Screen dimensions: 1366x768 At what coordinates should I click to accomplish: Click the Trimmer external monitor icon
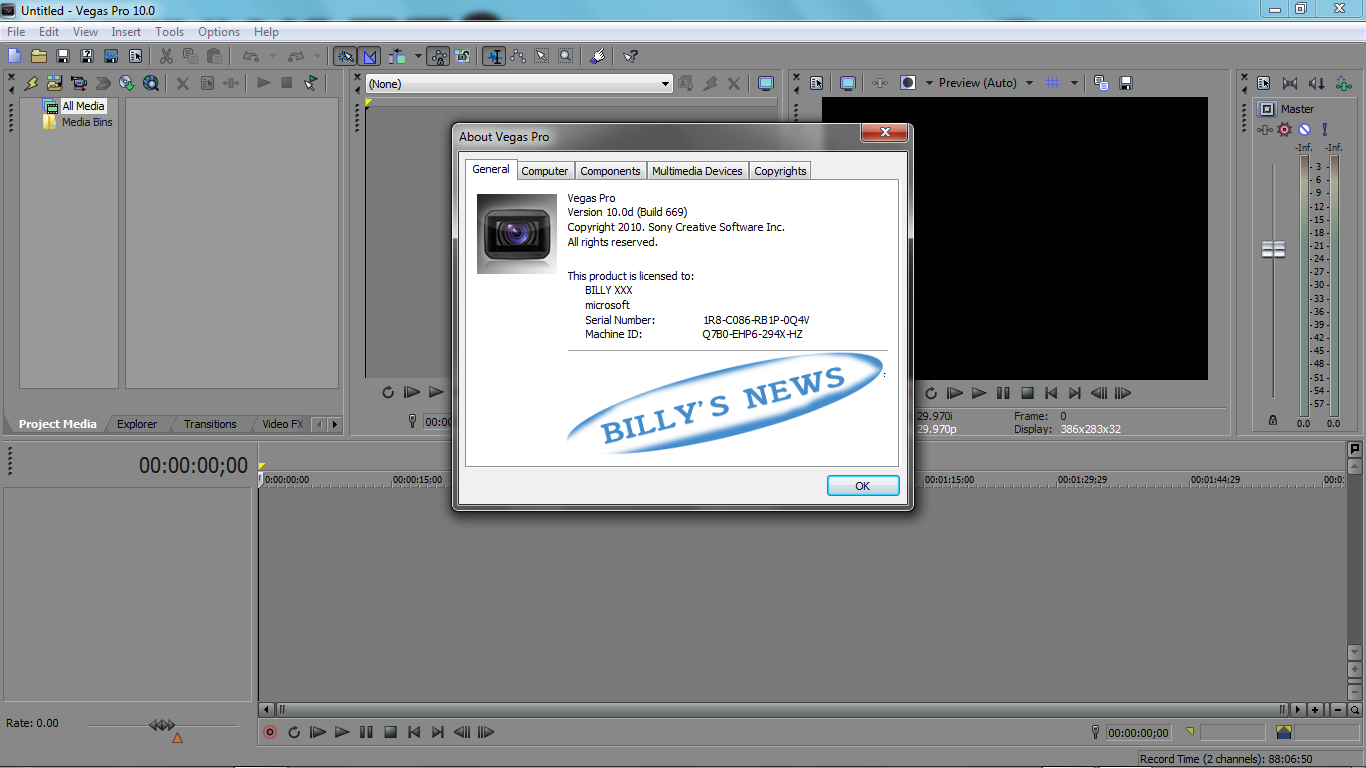(x=766, y=83)
